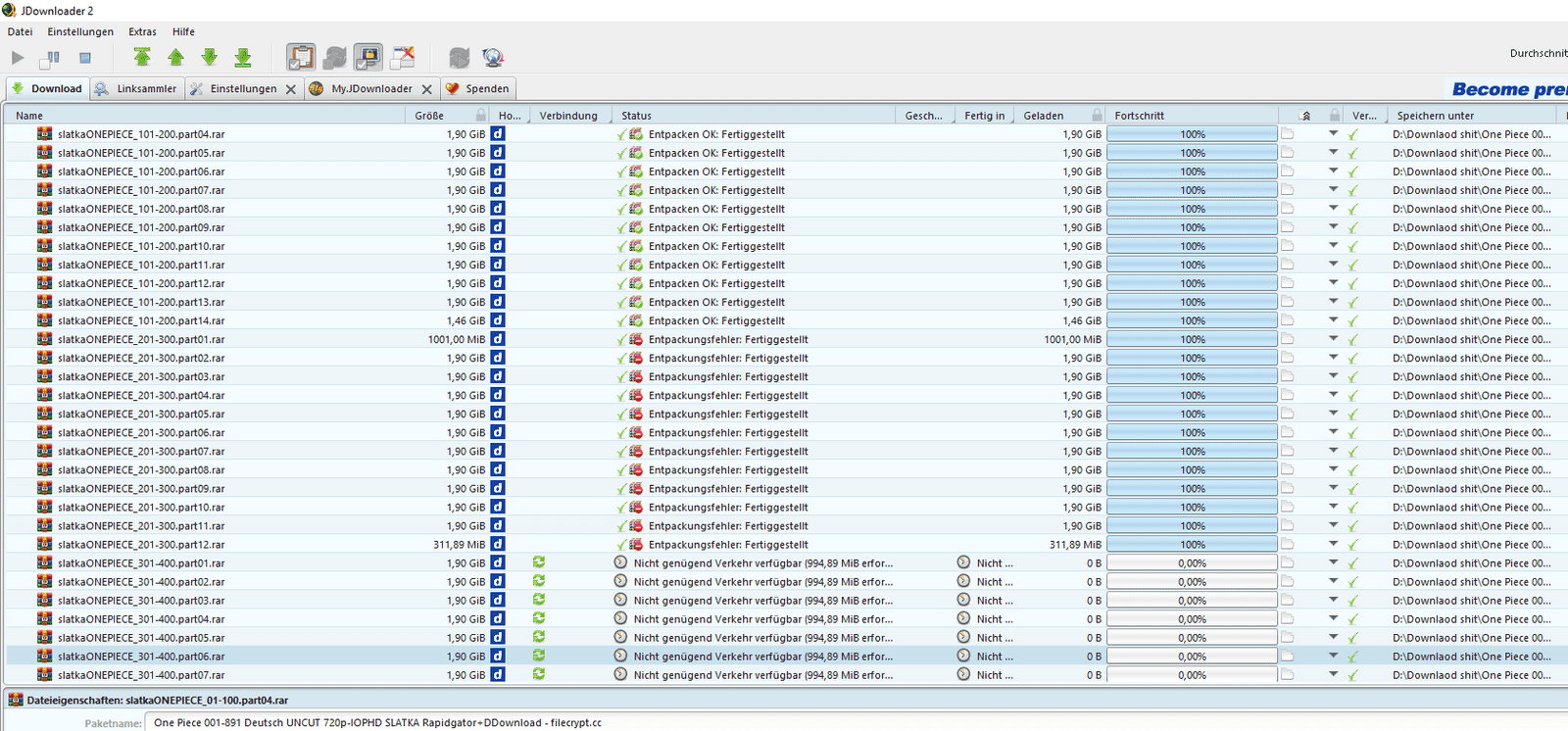Click lock icon in Geladen column header
The width and height of the screenshot is (1568, 731).
click(1097, 115)
